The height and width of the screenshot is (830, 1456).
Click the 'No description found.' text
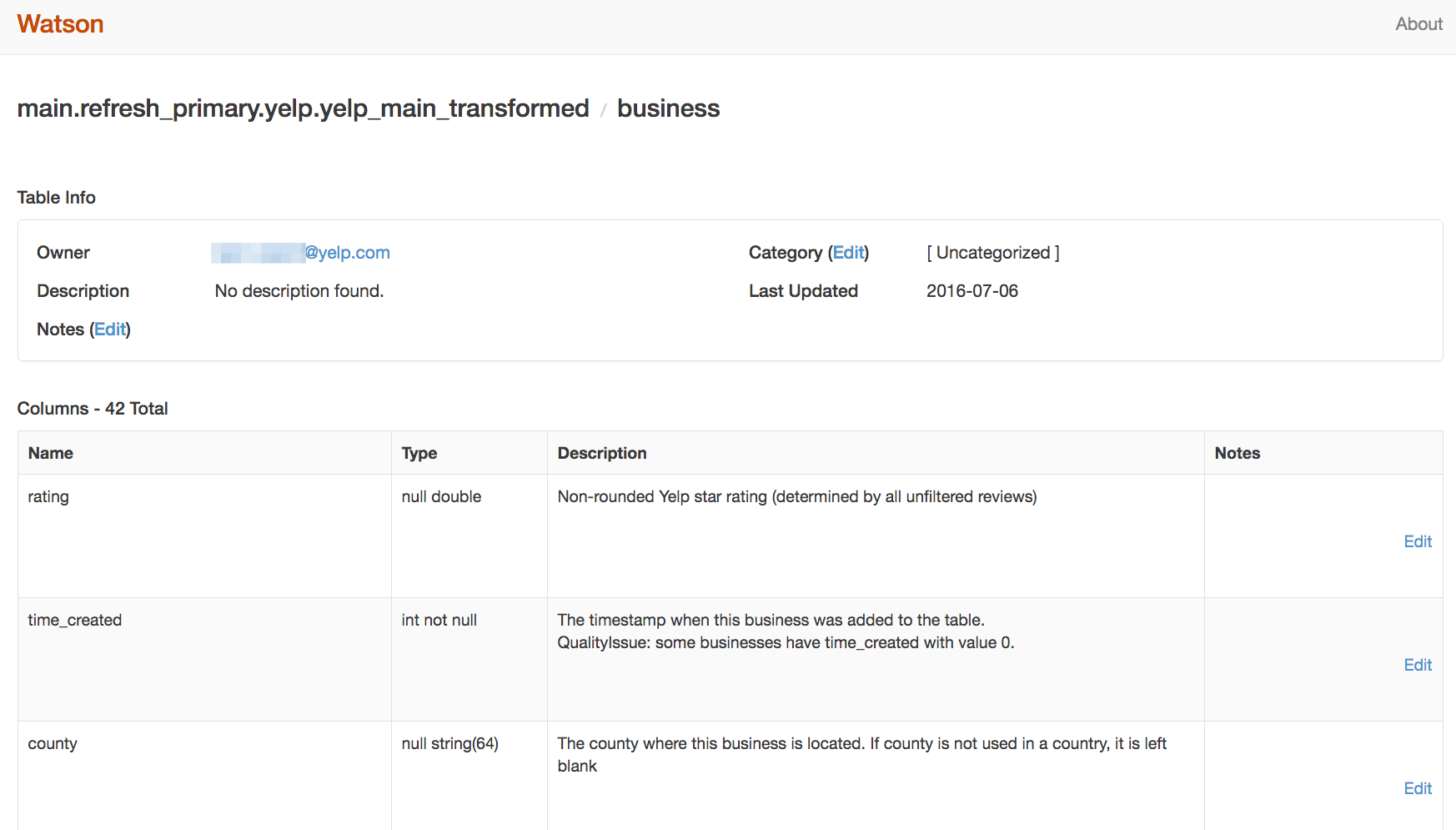coord(299,291)
